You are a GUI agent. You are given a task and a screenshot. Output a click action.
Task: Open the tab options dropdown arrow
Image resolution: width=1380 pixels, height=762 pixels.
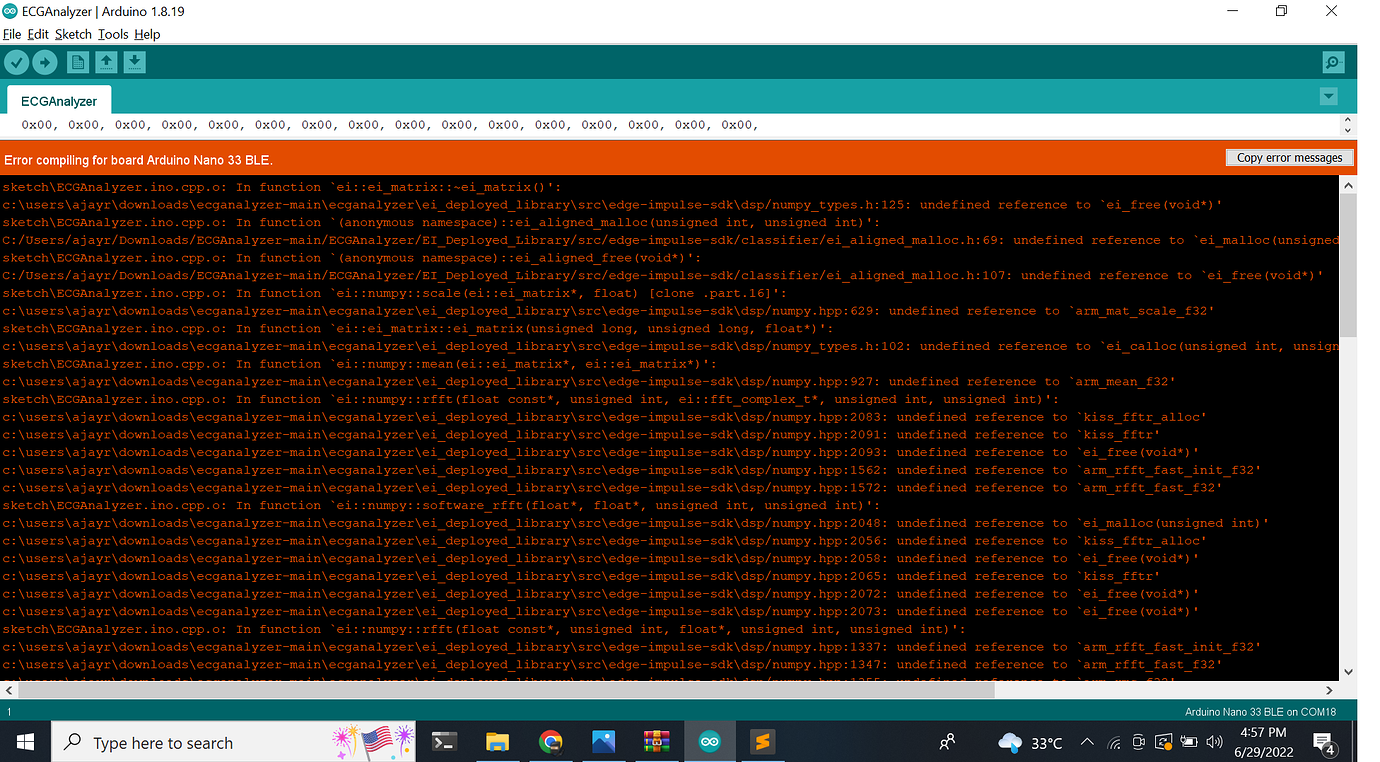1328,96
